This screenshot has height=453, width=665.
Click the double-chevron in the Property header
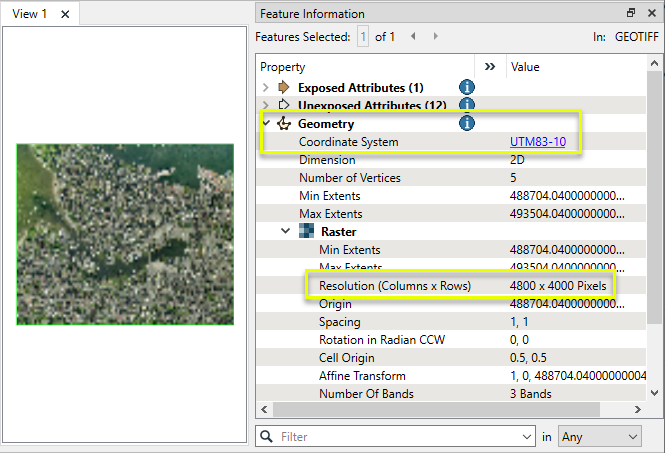489,66
